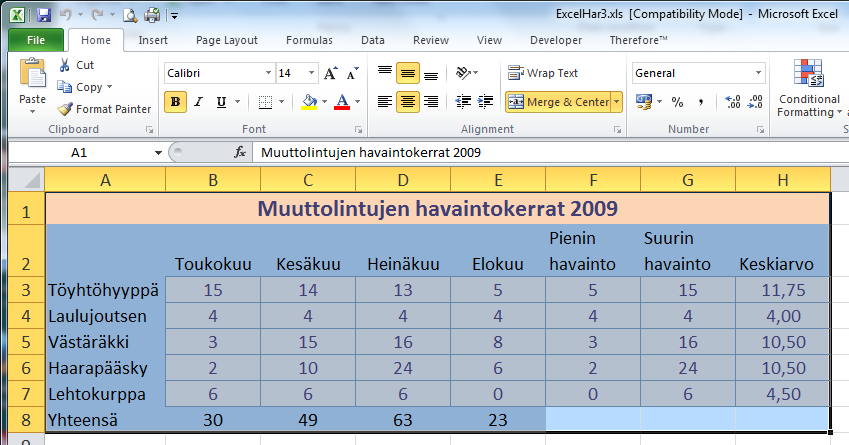The width and height of the screenshot is (849, 445).
Task: Click the Copy icon
Action: [65, 87]
